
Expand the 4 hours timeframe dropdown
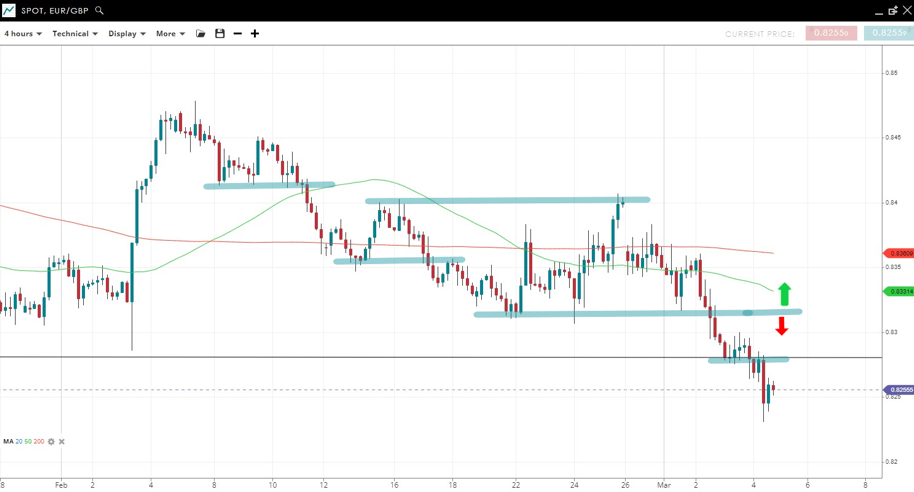[x=23, y=34]
